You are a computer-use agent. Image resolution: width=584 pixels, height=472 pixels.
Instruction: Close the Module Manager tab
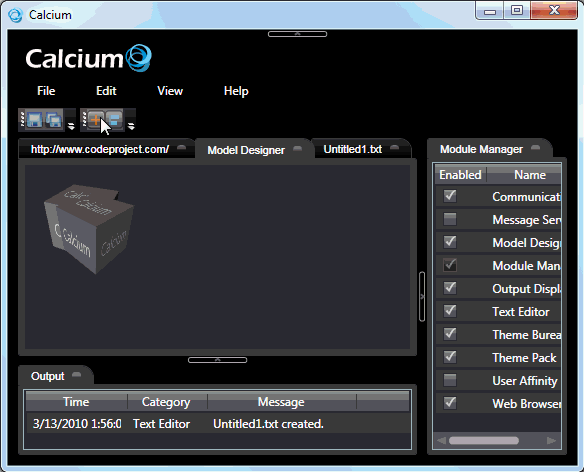[535, 148]
